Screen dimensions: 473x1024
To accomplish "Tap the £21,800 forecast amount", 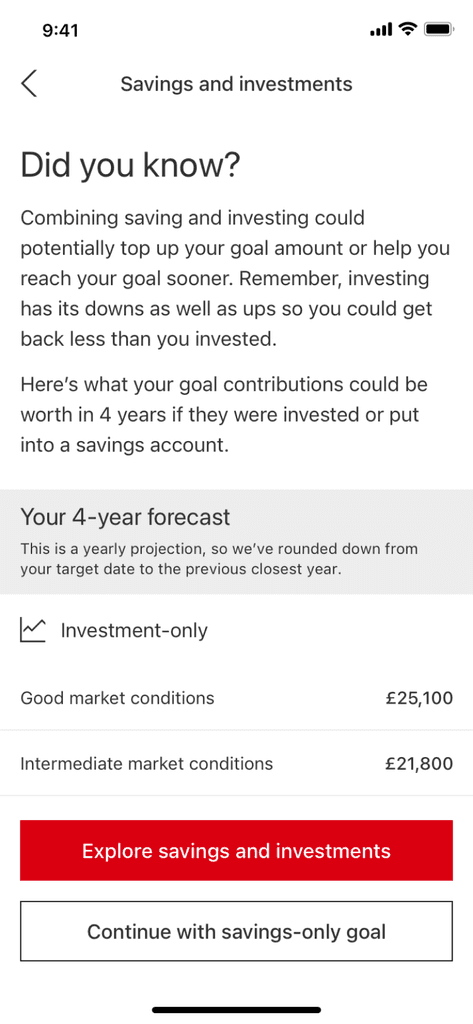I will (419, 763).
